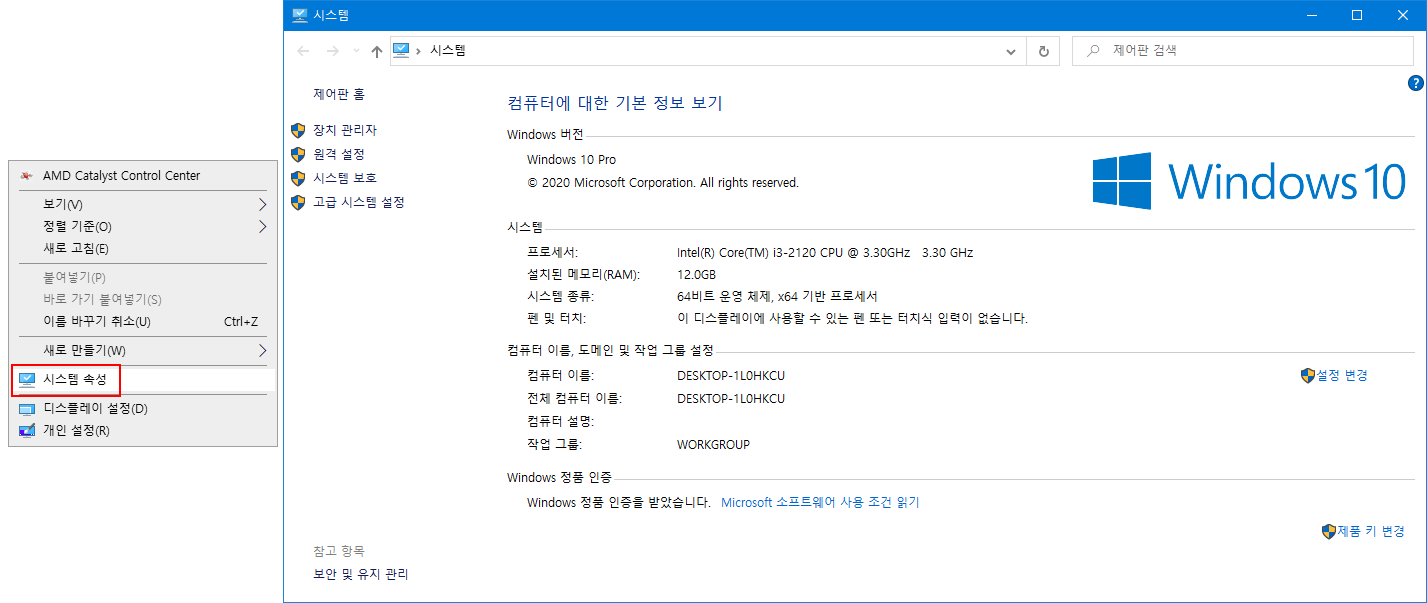The image size is (1427, 603).
Task: Expand the address bar history dropdown
Action: click(x=1011, y=51)
